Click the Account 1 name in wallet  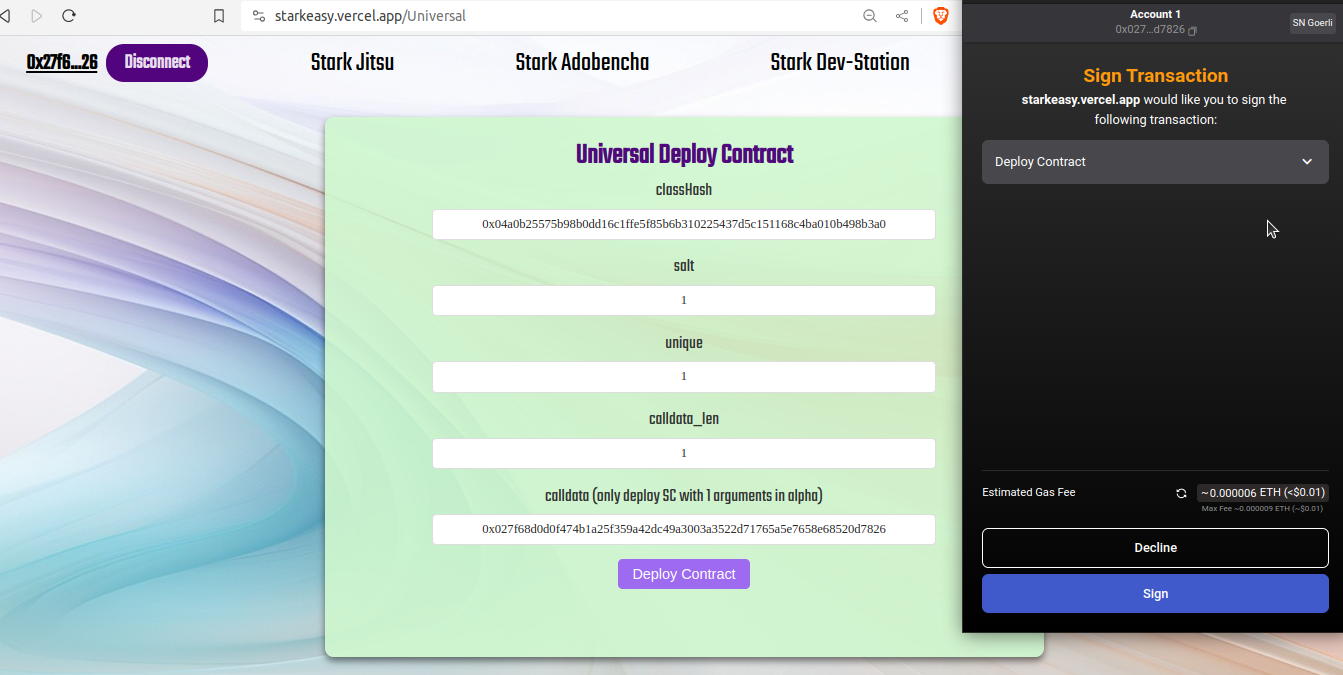pos(1155,14)
